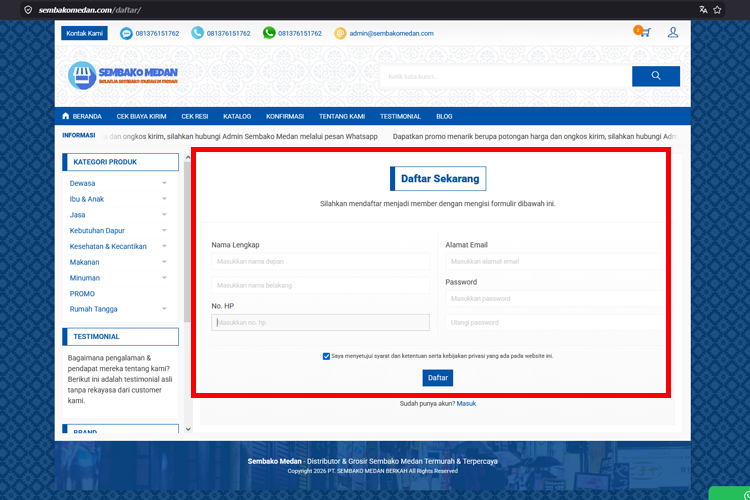Click the Ulangi password field

(555, 322)
